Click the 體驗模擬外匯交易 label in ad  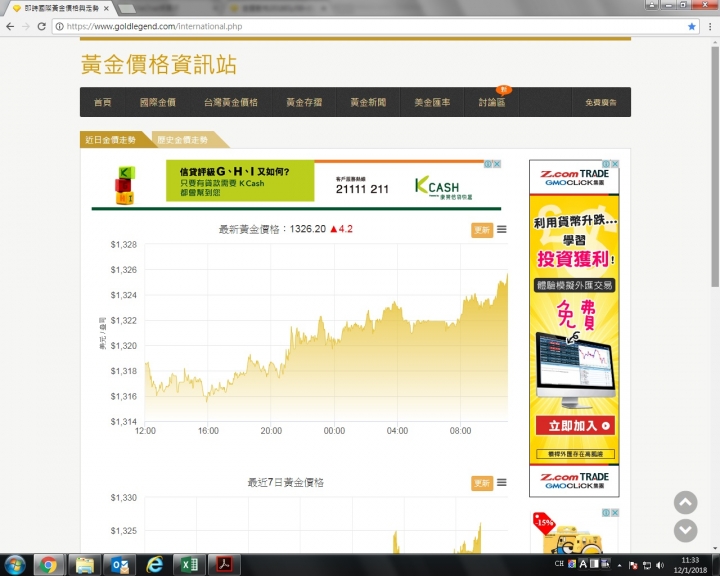coord(574,285)
